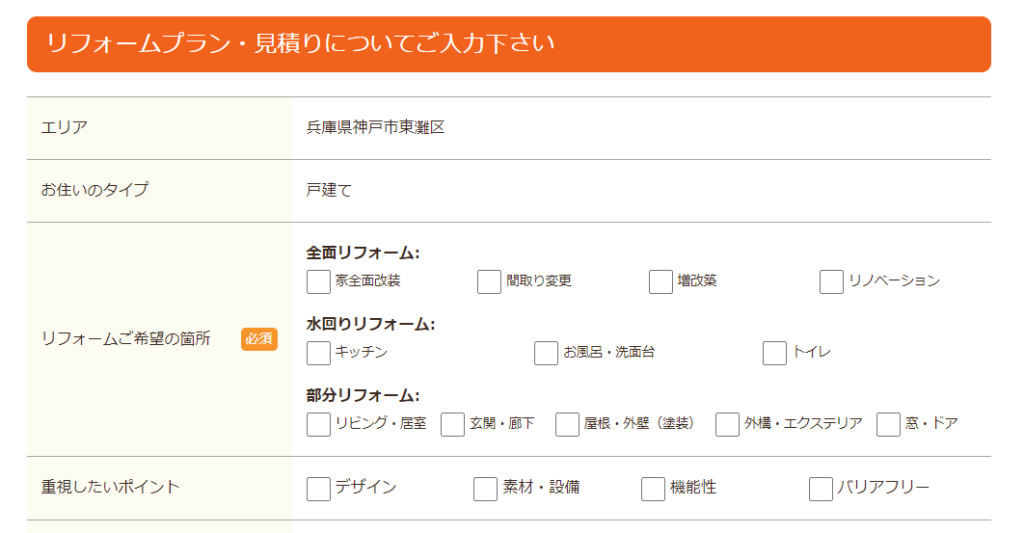Check the リビング・居室 option

(x=318, y=425)
